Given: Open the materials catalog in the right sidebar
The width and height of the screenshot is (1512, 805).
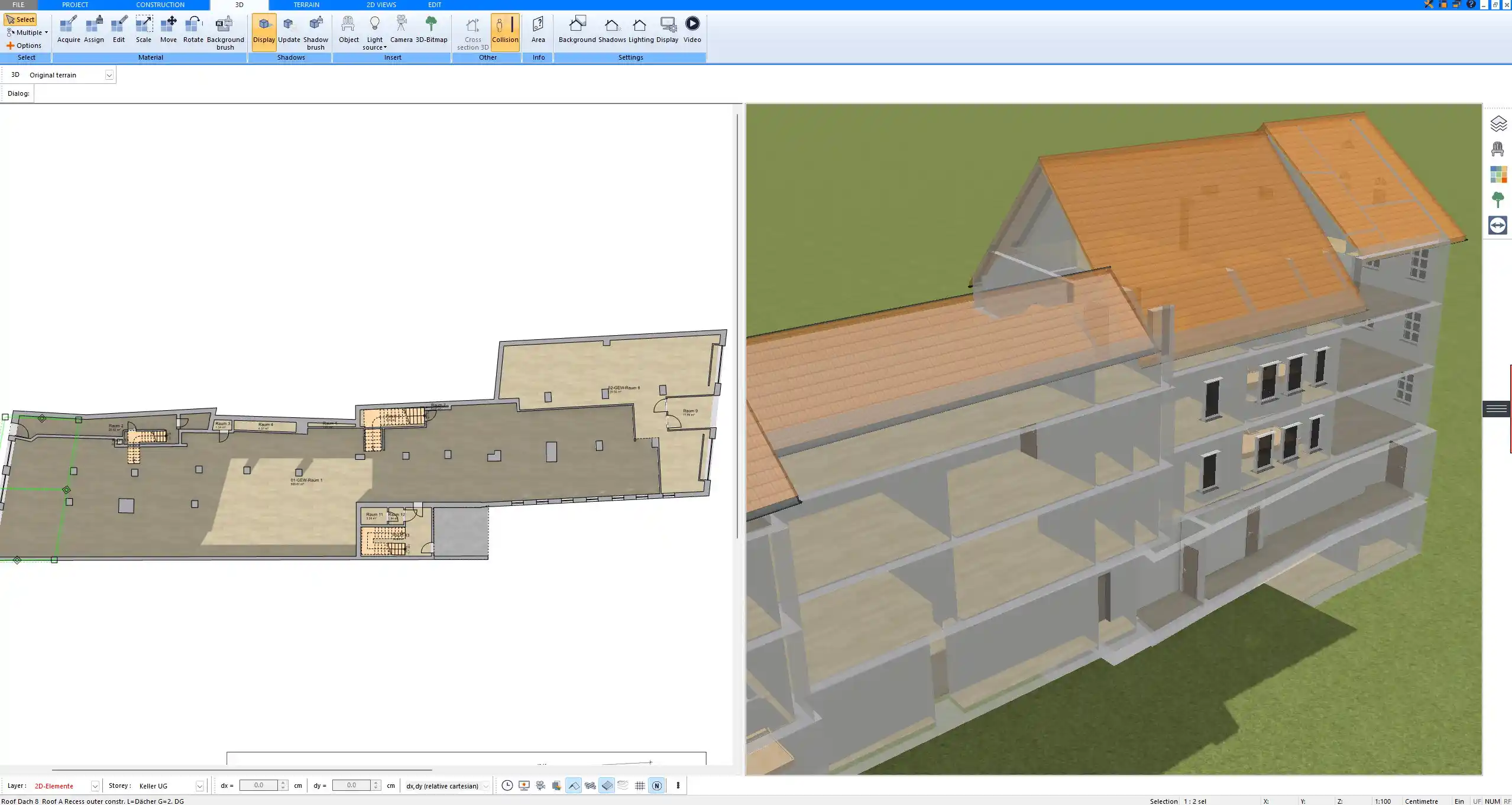Looking at the screenshot, I should point(1498,174).
